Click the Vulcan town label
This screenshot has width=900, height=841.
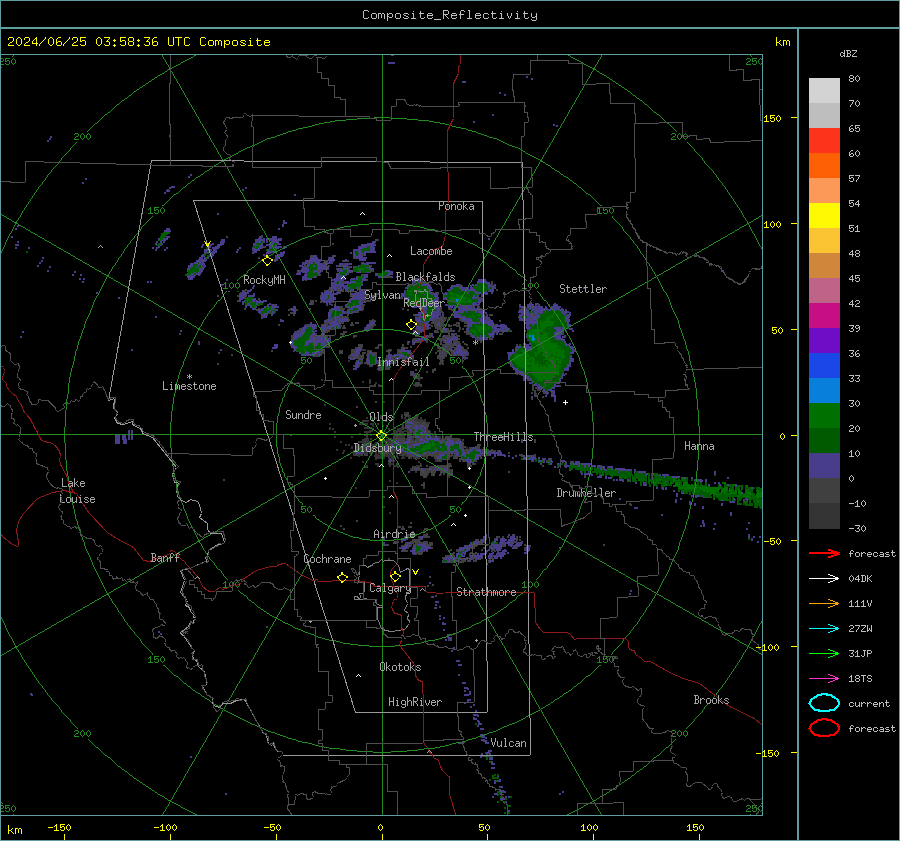(508, 743)
